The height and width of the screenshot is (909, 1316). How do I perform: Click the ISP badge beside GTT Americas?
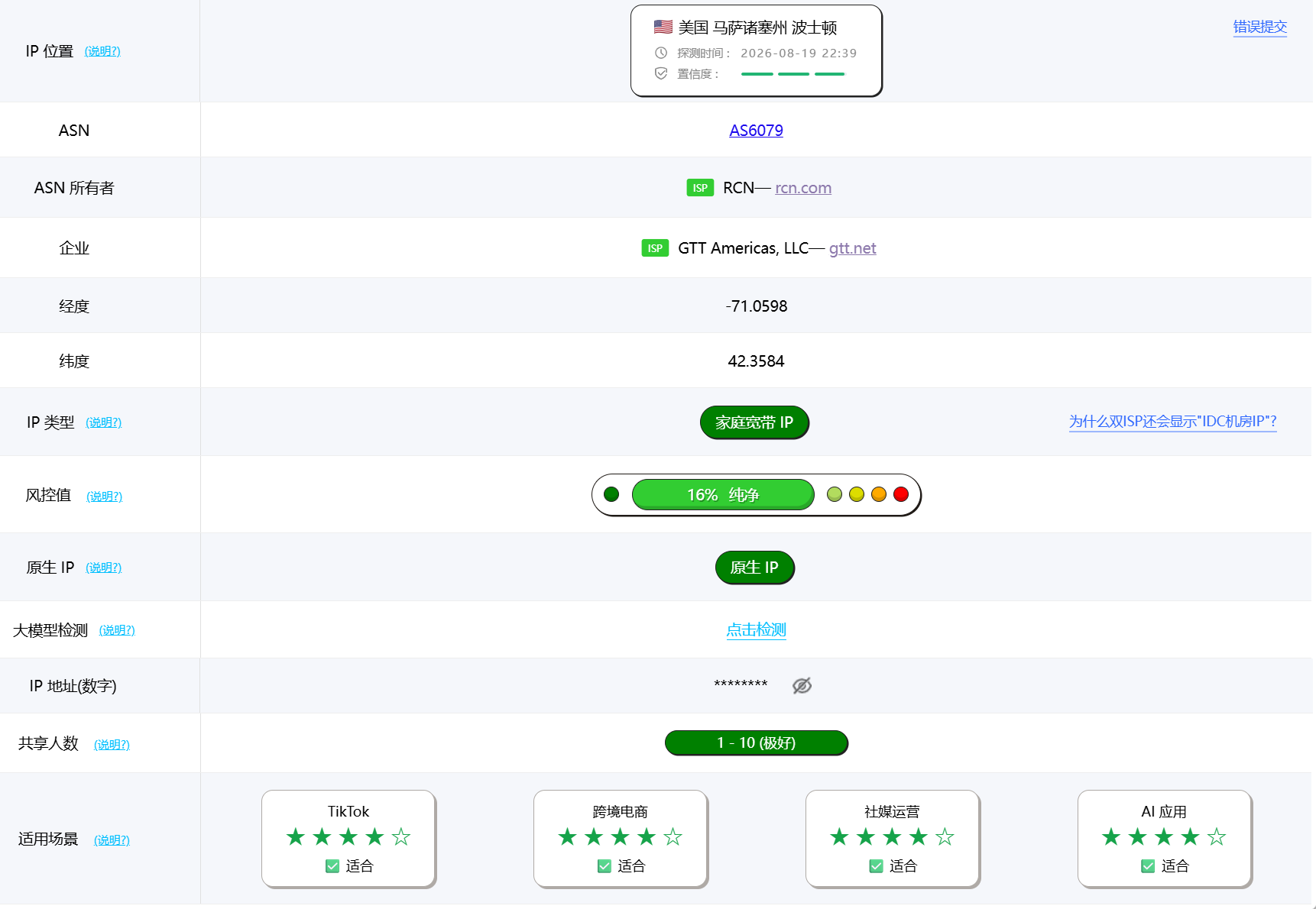click(655, 248)
